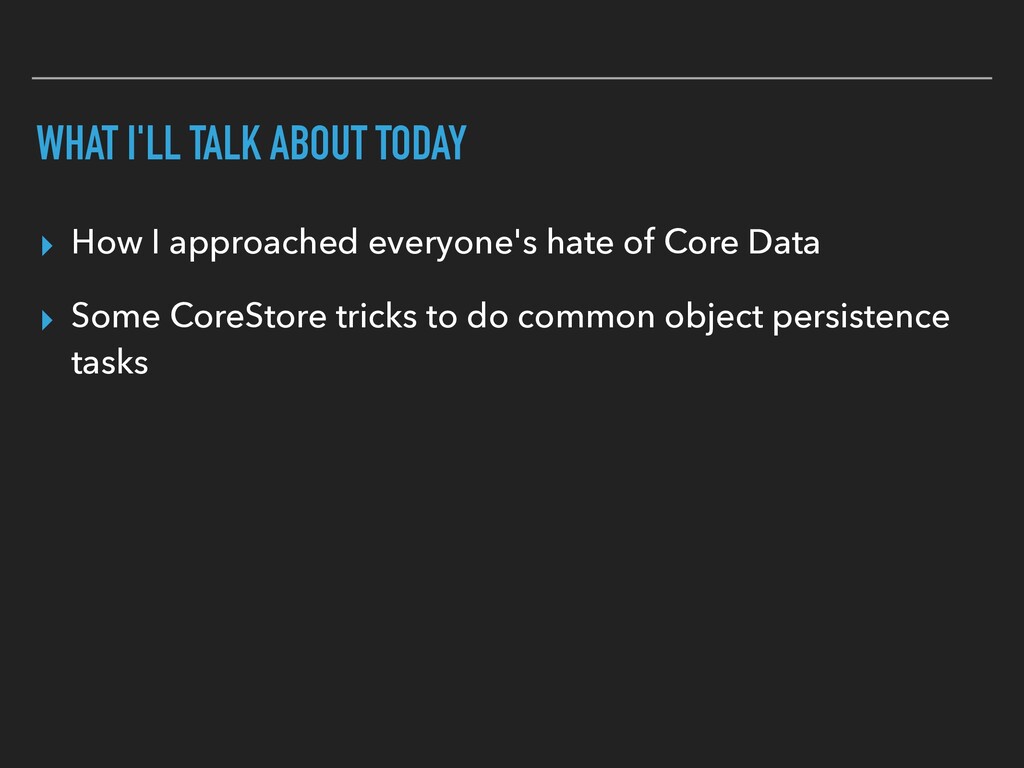Click the word 'tasks' on the wrapped line
Screen dimensions: 1024x768
(x=110, y=362)
